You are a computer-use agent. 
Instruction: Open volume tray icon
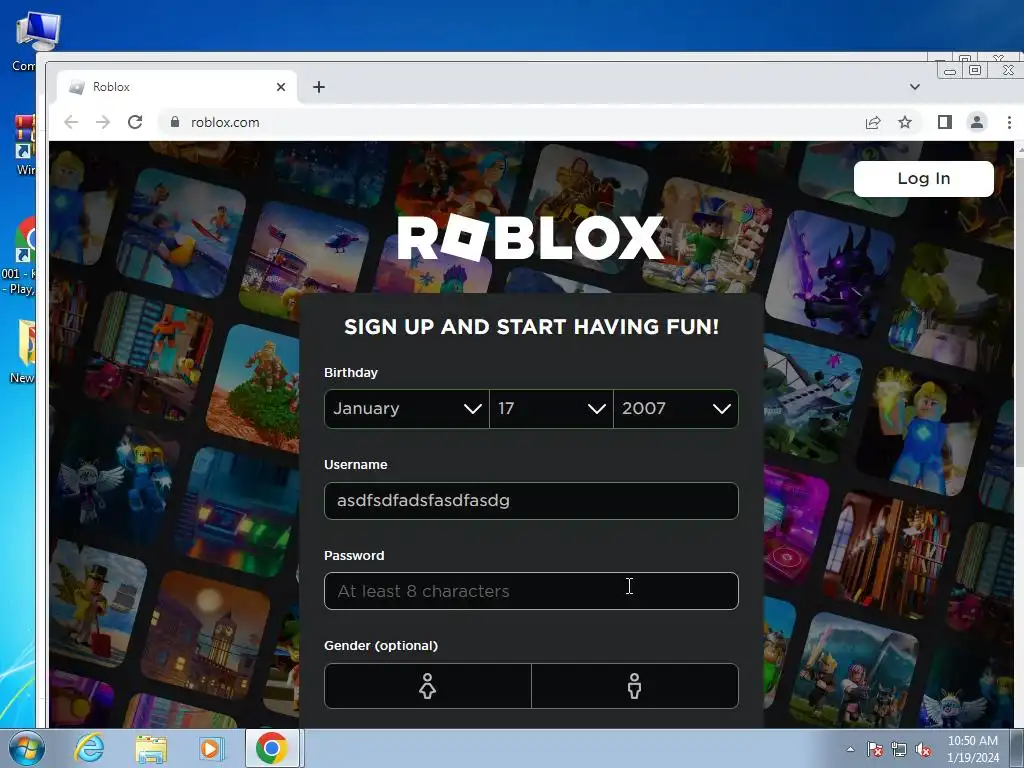point(923,749)
